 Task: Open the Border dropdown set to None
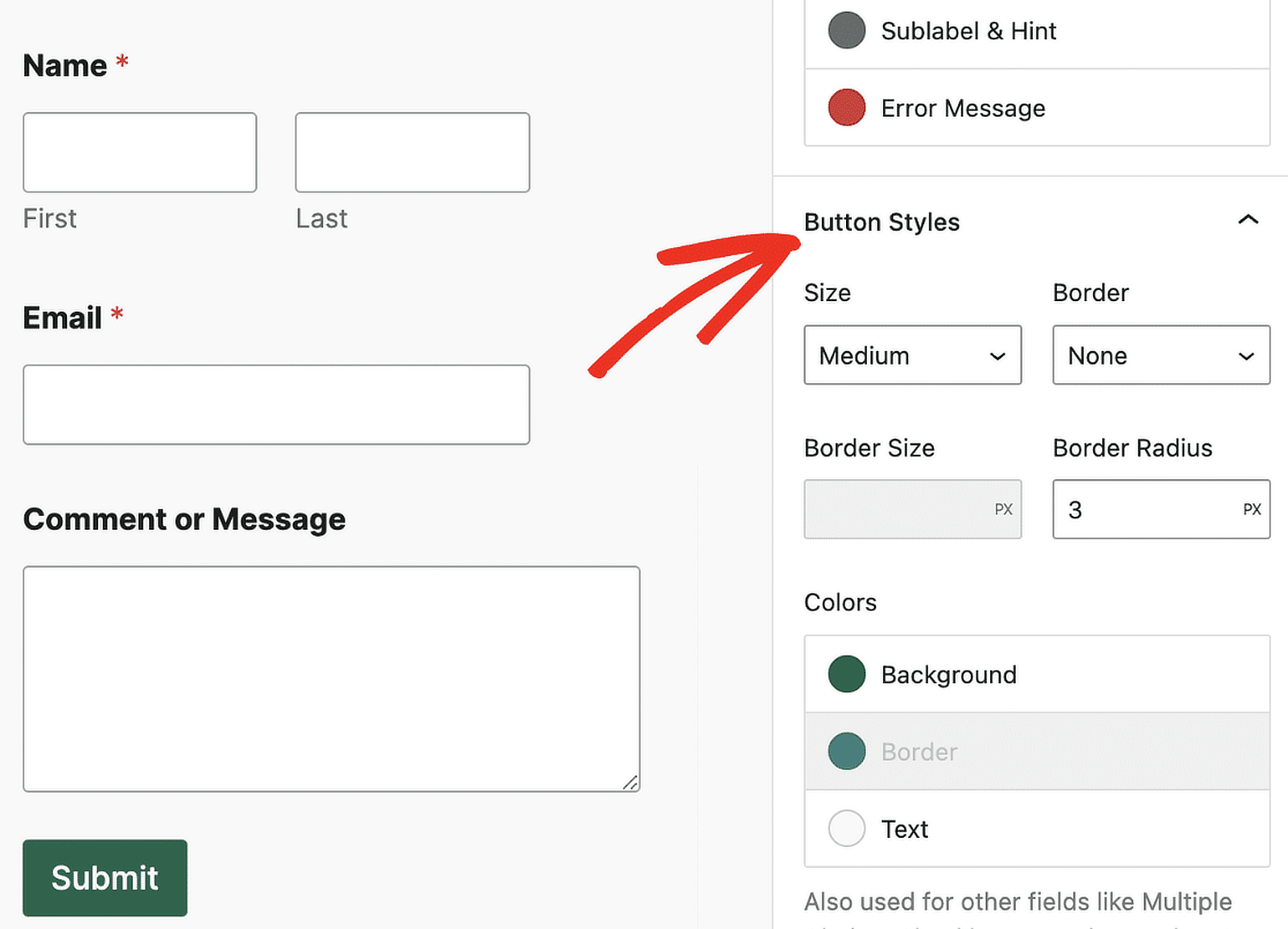coord(1162,355)
